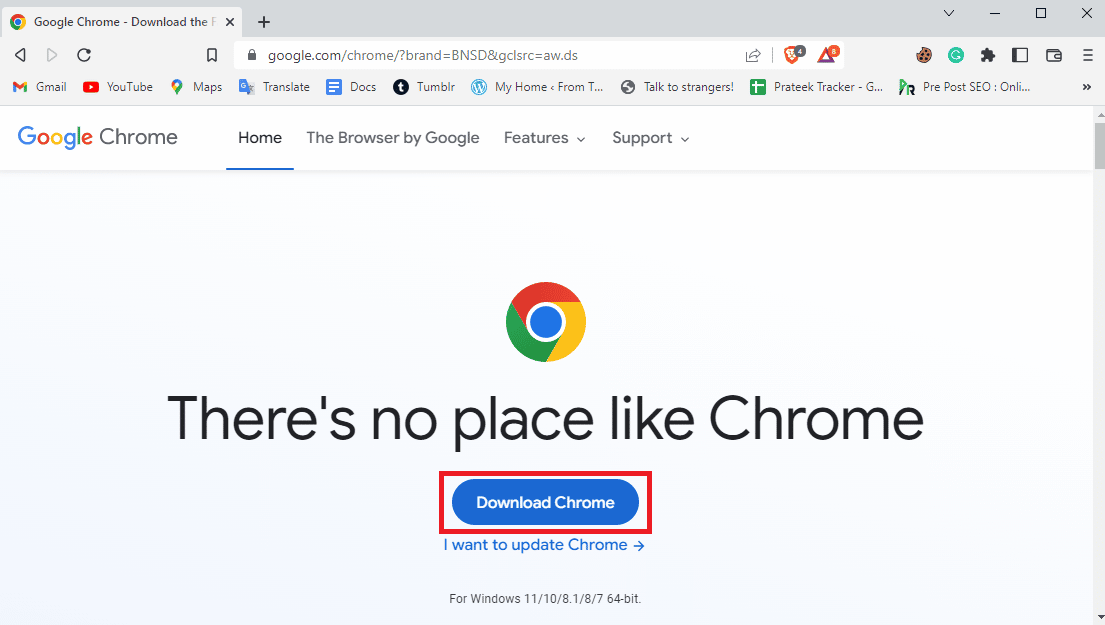Open the Extensions puzzle-piece icon
The height and width of the screenshot is (625, 1105).
988,55
